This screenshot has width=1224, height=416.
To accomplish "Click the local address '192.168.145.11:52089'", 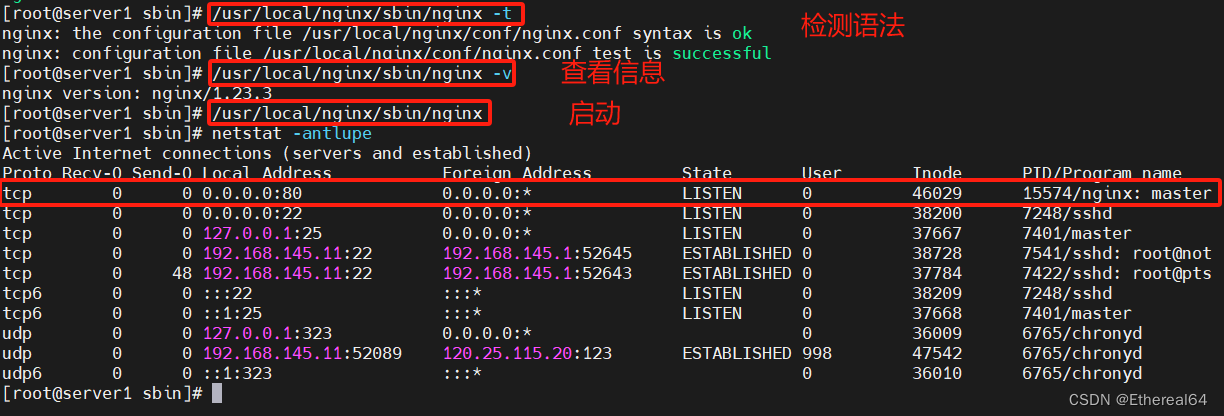I will click(302, 353).
